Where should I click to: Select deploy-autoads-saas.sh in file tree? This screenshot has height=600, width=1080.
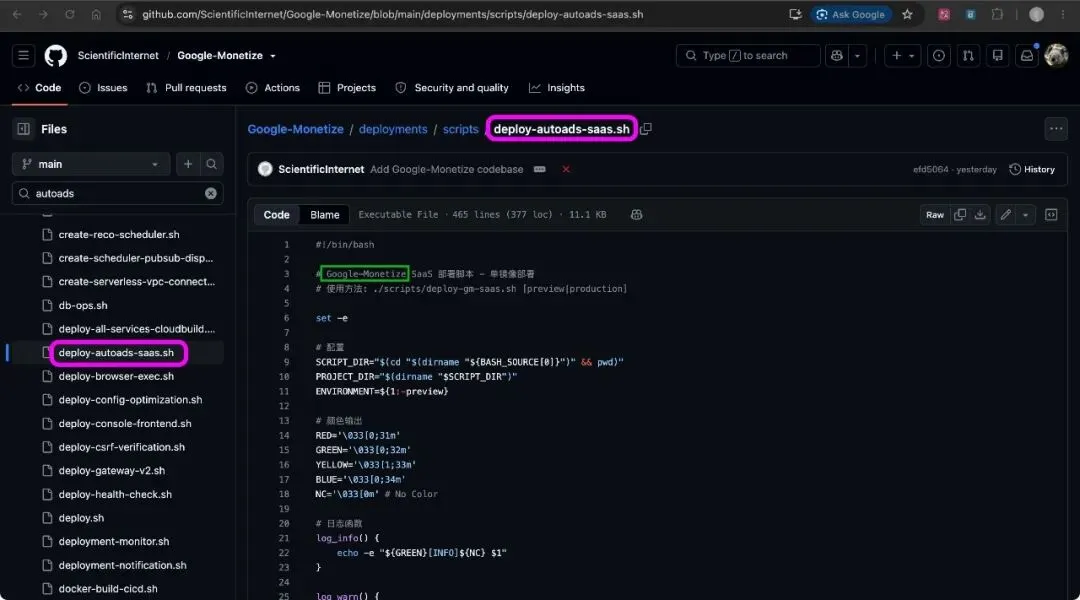pyautogui.click(x=116, y=353)
